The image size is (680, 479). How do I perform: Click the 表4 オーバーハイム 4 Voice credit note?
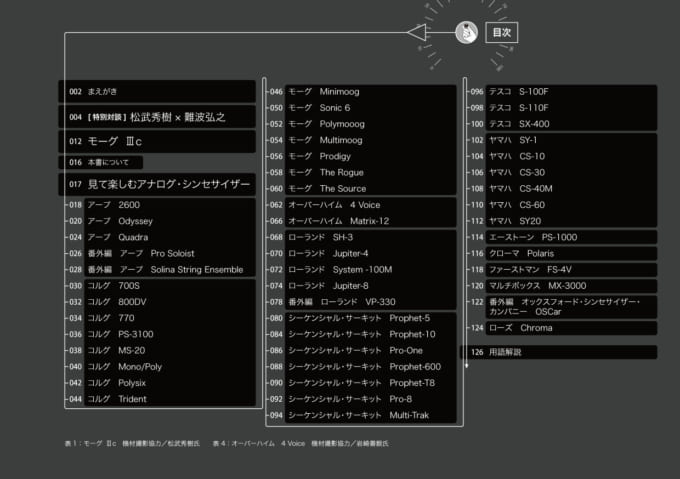[x=301, y=443]
